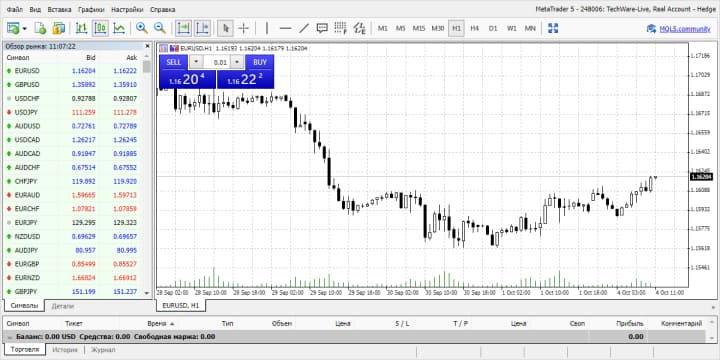The width and height of the screenshot is (720, 360).
Task: Switch to Символы tab
Action: pos(24,306)
